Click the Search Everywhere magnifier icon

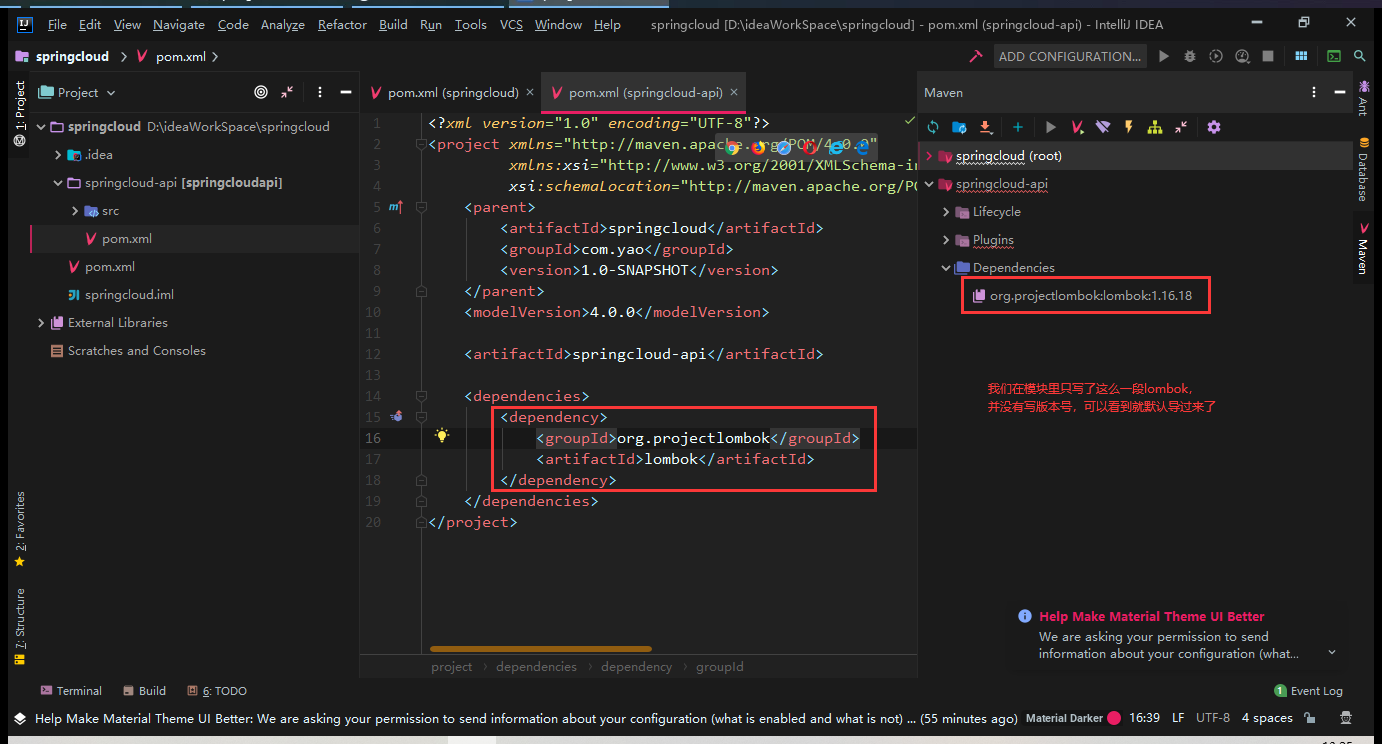pos(1360,56)
